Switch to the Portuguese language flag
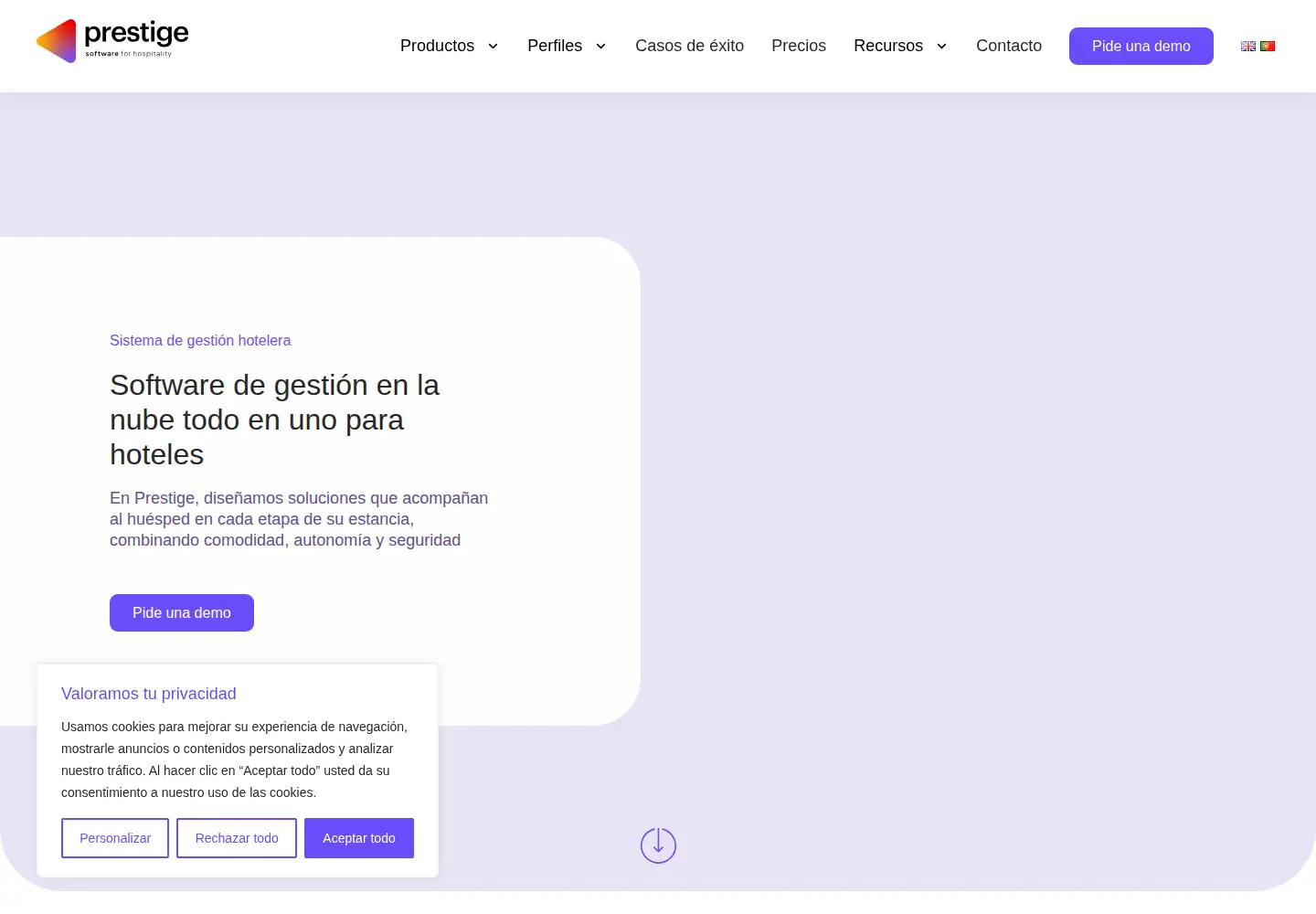Image resolution: width=1316 pixels, height=914 pixels. (1268, 46)
